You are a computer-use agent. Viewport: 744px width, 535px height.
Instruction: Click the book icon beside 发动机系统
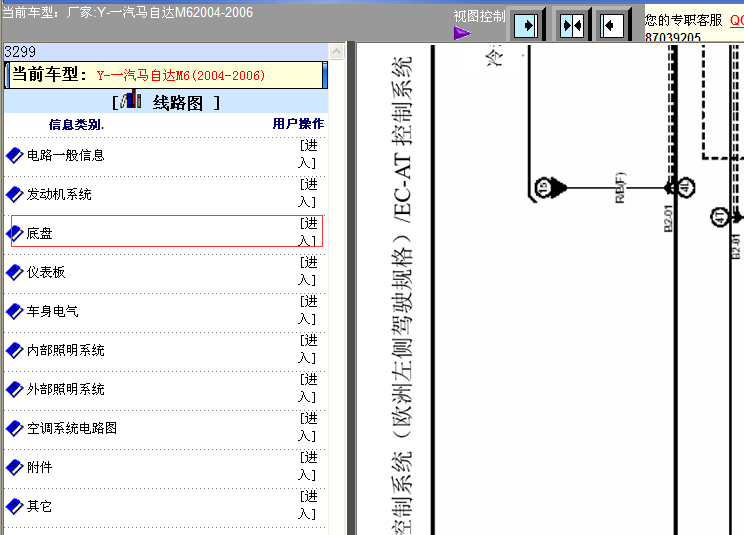[15, 194]
